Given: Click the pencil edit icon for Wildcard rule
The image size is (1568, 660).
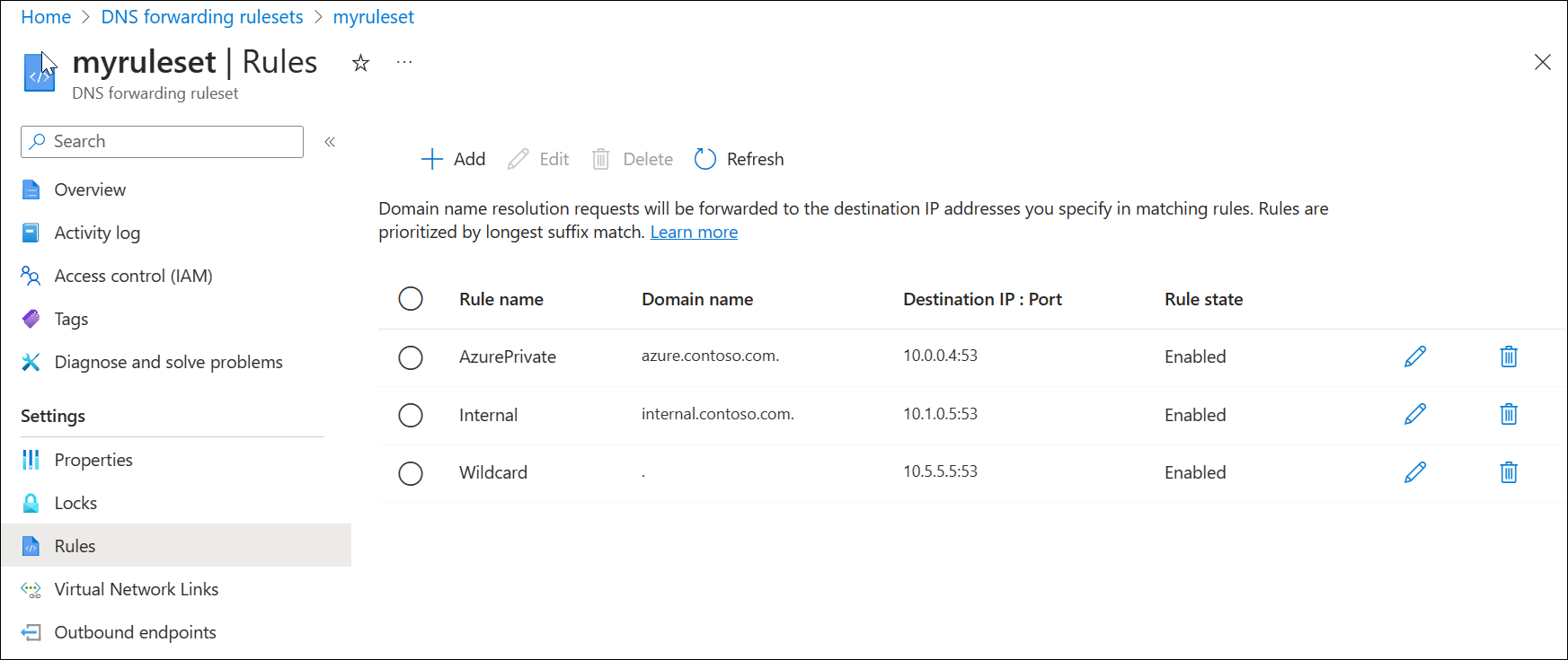Looking at the screenshot, I should [1415, 472].
